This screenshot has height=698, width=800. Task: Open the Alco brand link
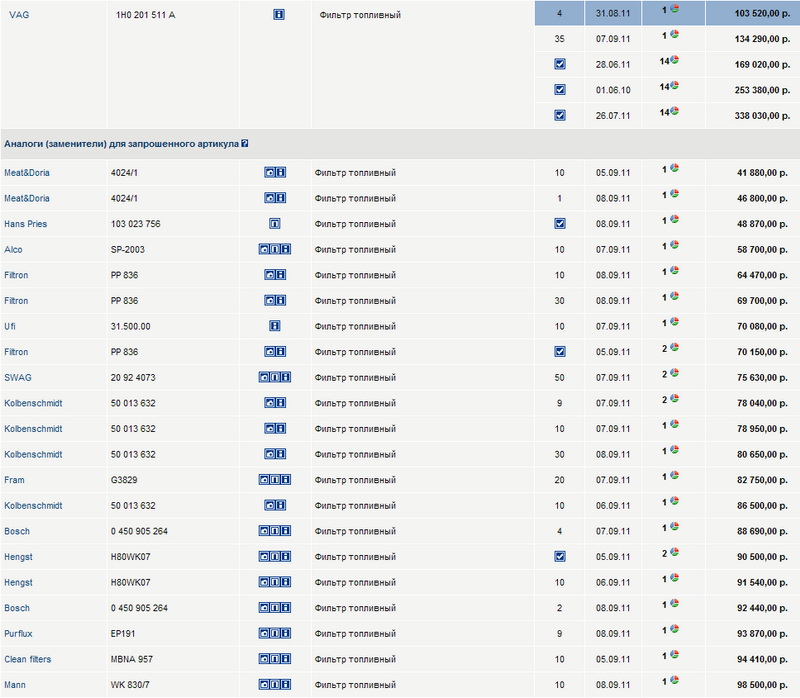[x=13, y=250]
